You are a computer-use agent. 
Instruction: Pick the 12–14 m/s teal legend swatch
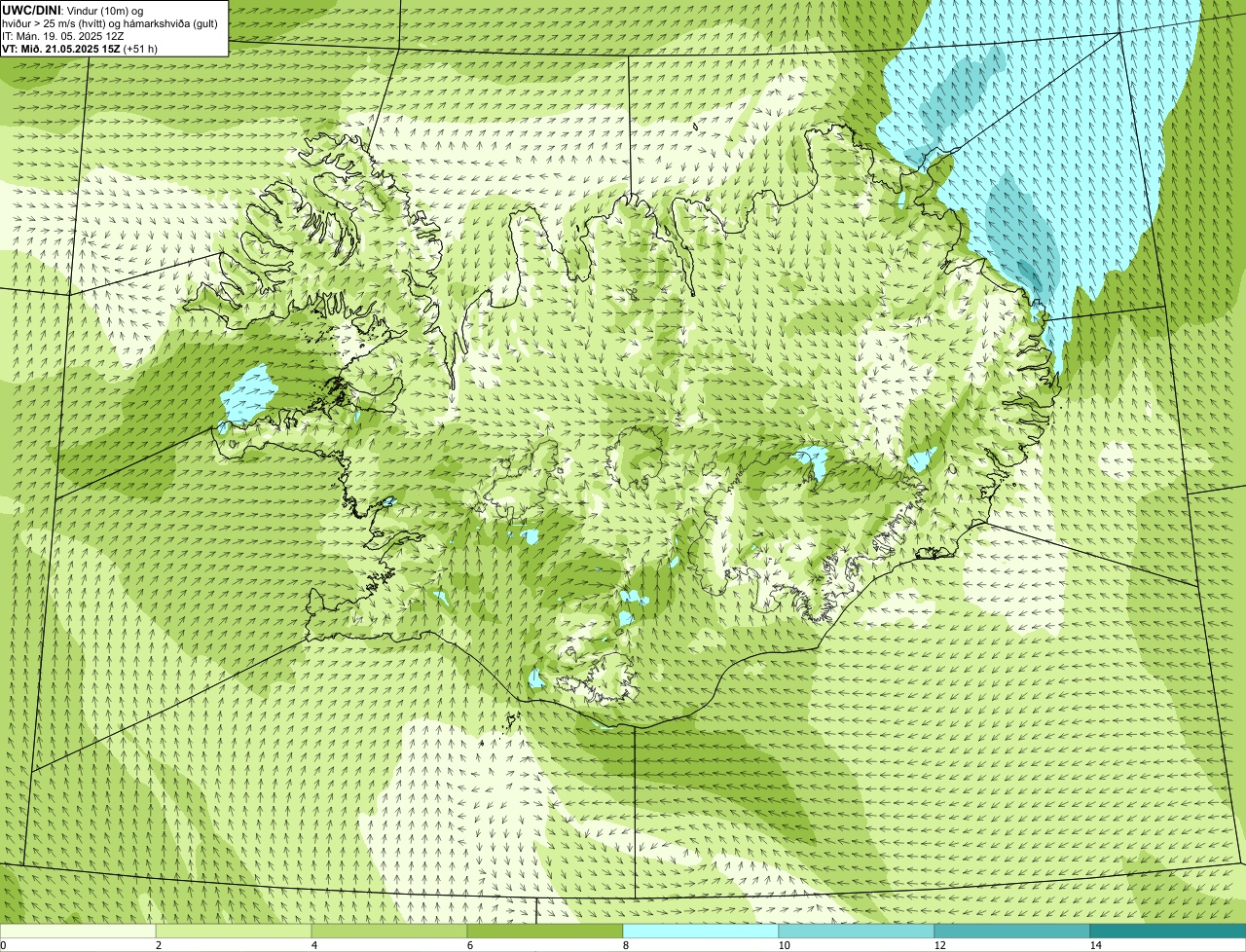pyautogui.click(x=1012, y=931)
